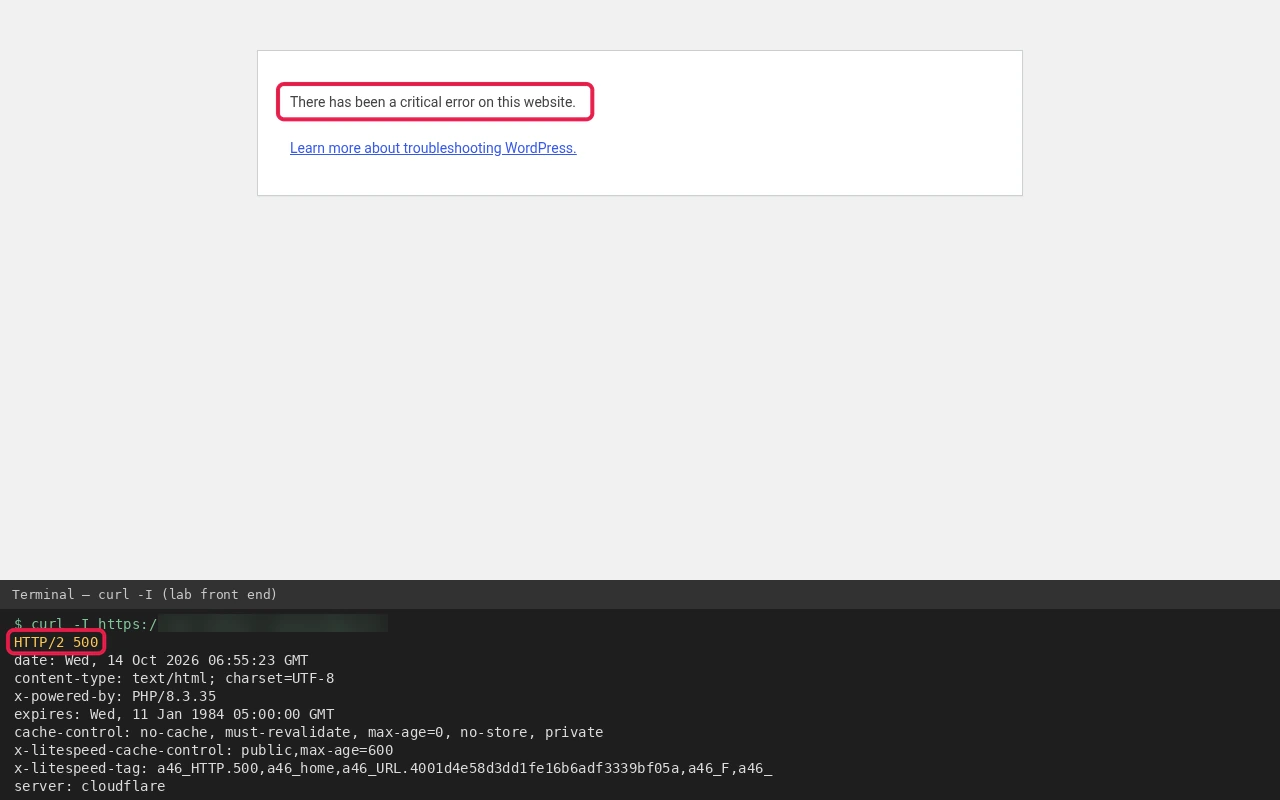Click the 'x-powered-by: PHP/8.3.35' line
The width and height of the screenshot is (1280, 800).
pos(115,696)
